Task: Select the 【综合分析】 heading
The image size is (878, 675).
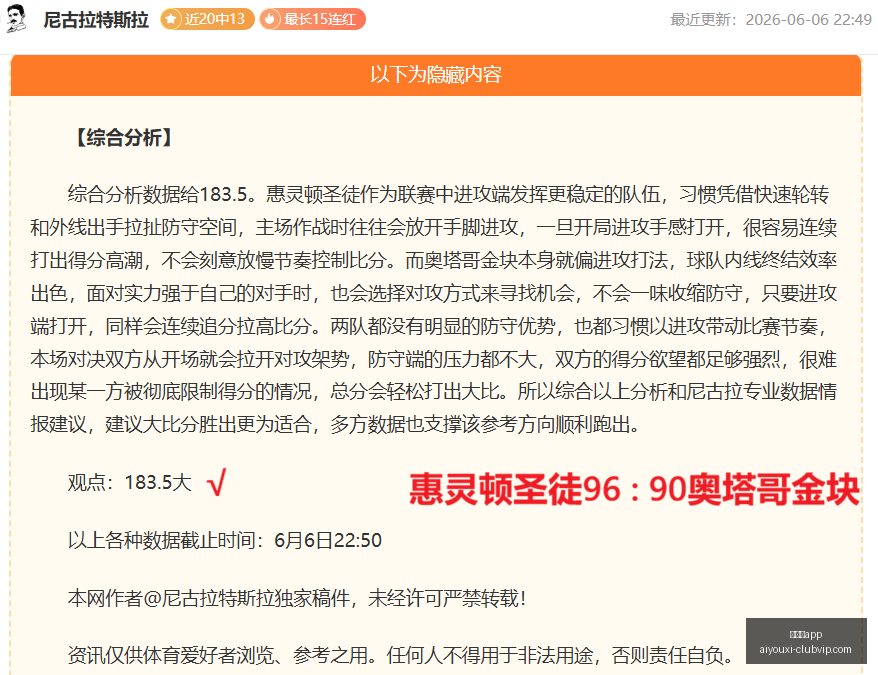Action: 124,137
